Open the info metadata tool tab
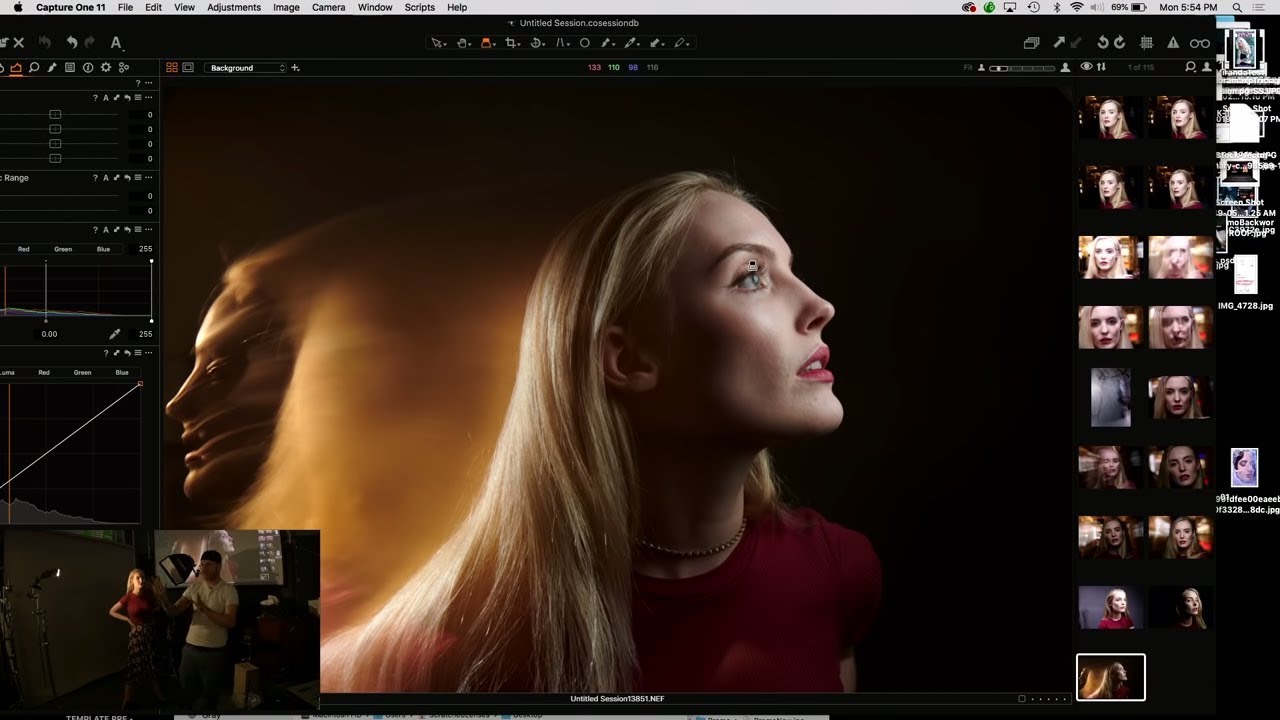This screenshot has height=720, width=1280. (88, 68)
